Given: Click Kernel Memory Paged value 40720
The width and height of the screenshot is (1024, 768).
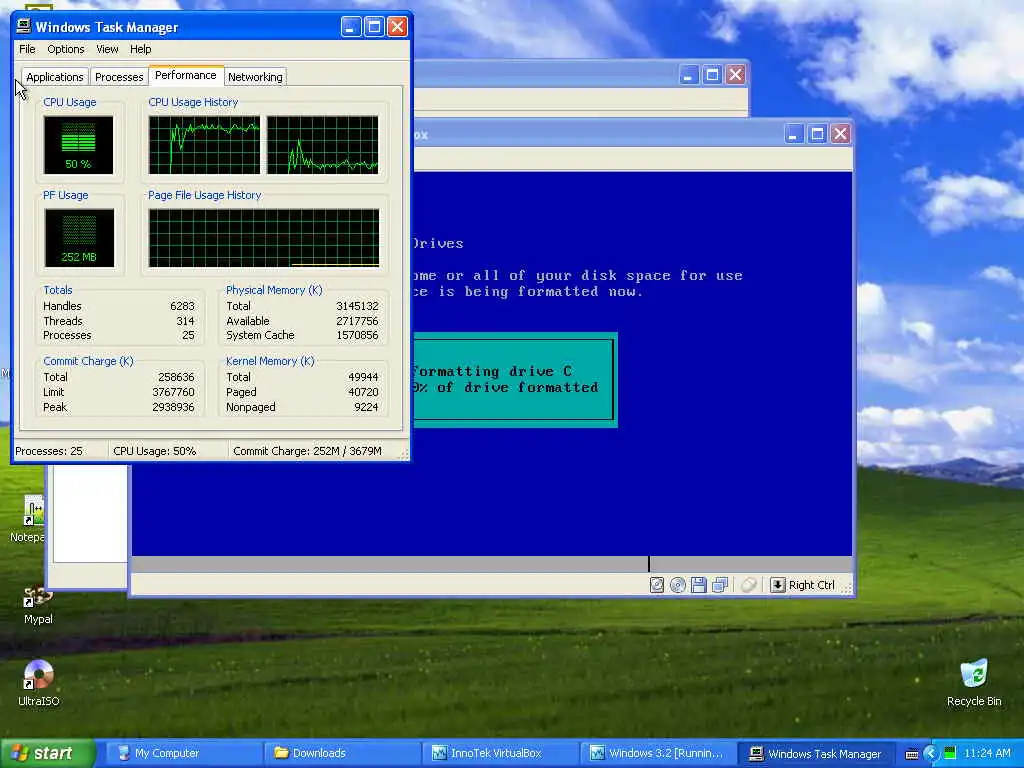Looking at the screenshot, I should (x=364, y=392).
